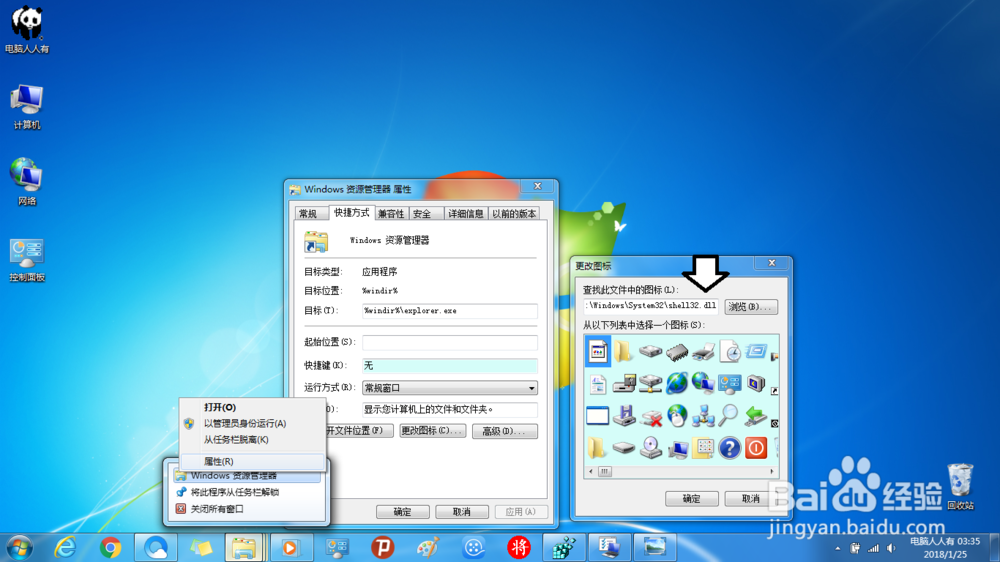
Task: Select 属性(R) in context menu
Action: coord(253,461)
